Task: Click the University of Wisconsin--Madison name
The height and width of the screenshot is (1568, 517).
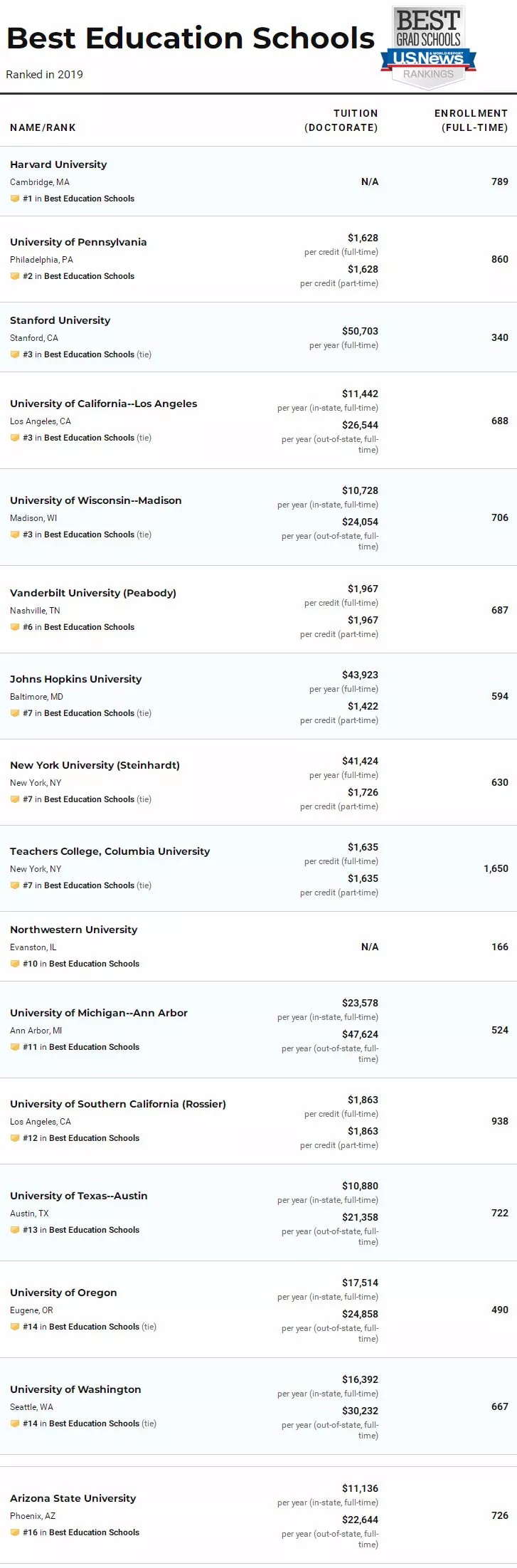Action: (x=95, y=500)
